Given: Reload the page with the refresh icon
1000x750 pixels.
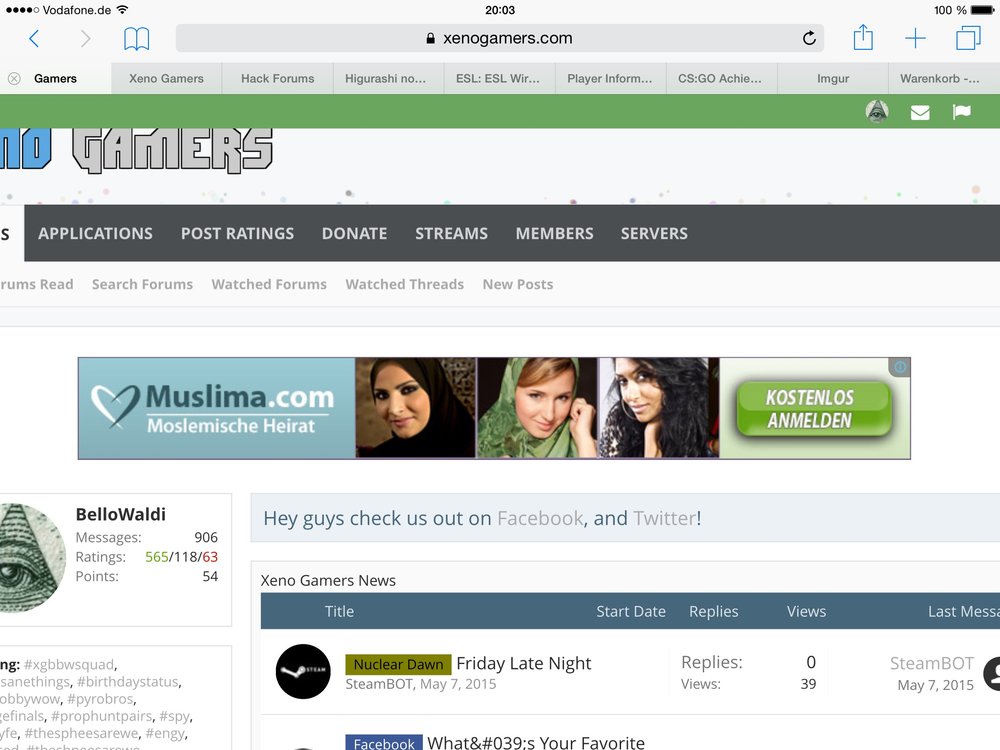Looking at the screenshot, I should pyautogui.click(x=809, y=38).
